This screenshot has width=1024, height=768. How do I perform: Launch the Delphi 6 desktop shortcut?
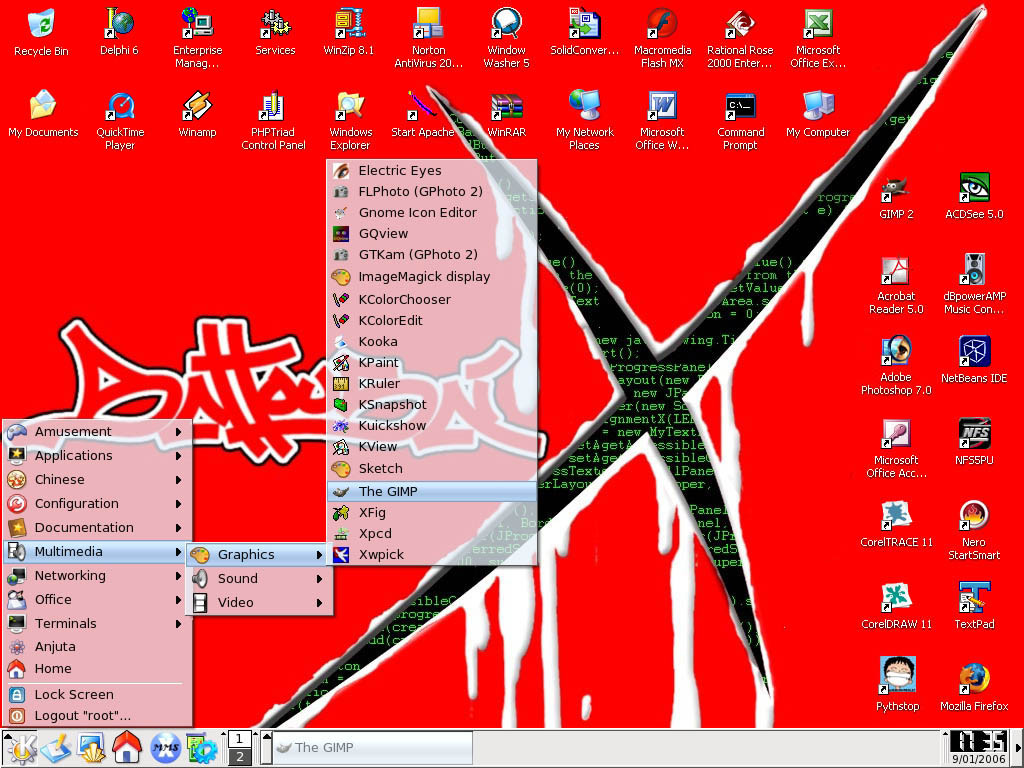point(119,33)
